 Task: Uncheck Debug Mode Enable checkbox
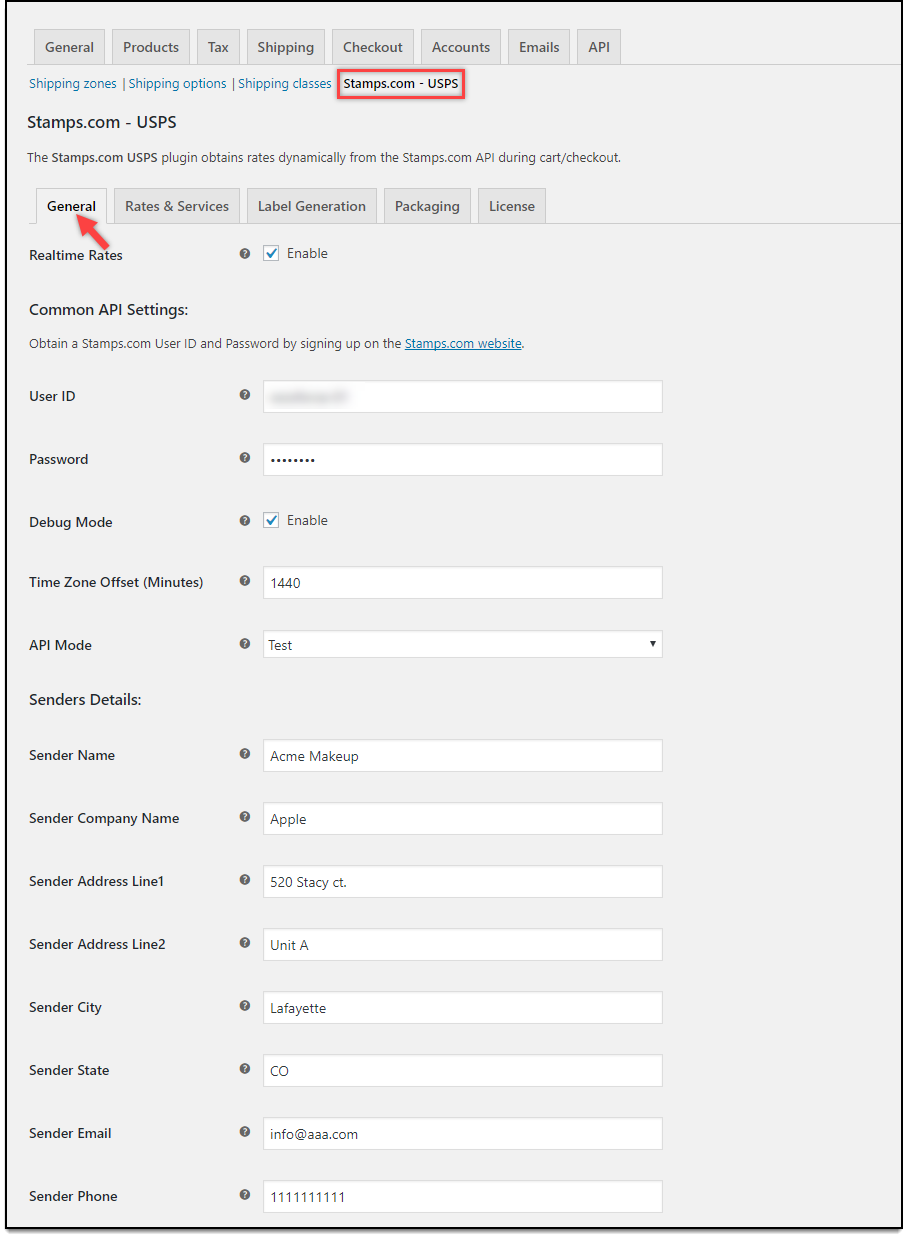click(x=271, y=521)
